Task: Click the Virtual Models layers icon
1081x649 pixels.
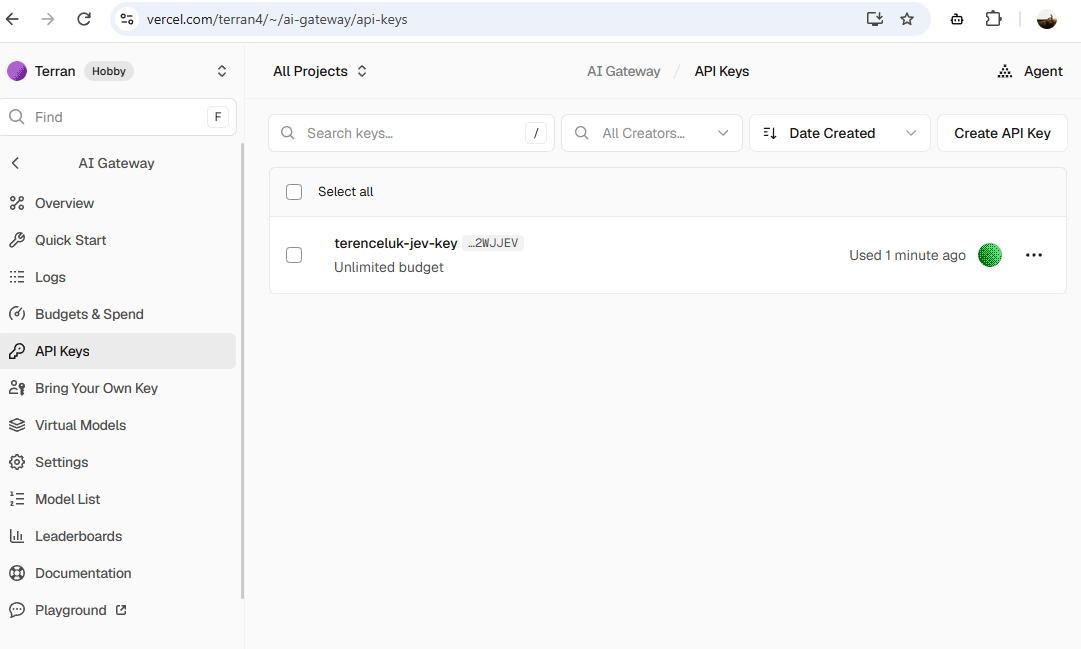Action: [17, 425]
